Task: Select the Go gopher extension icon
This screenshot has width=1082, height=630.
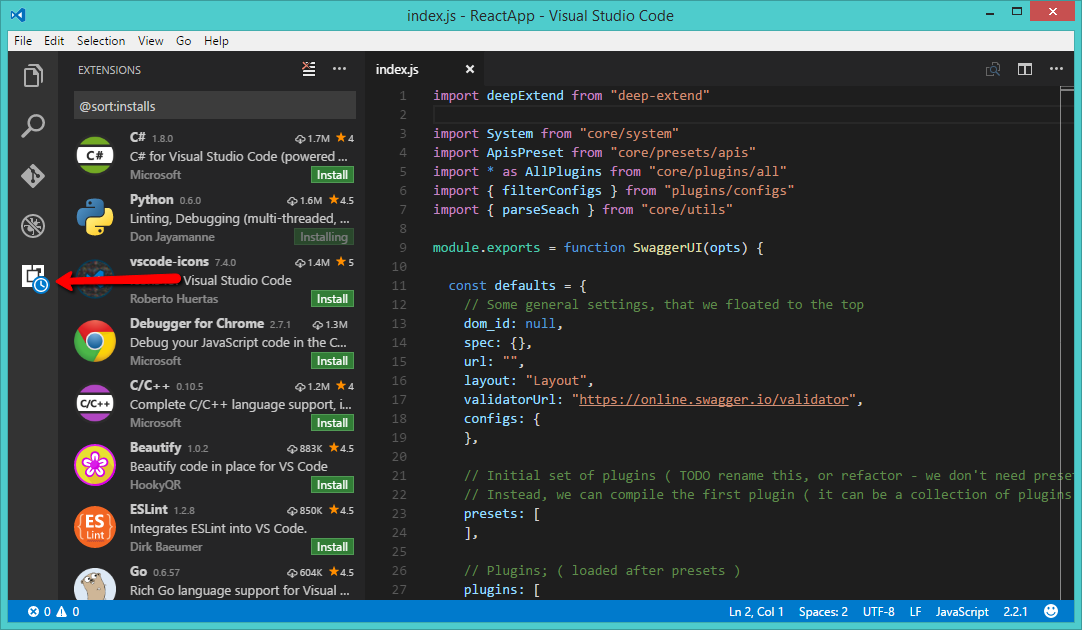Action: click(95, 585)
